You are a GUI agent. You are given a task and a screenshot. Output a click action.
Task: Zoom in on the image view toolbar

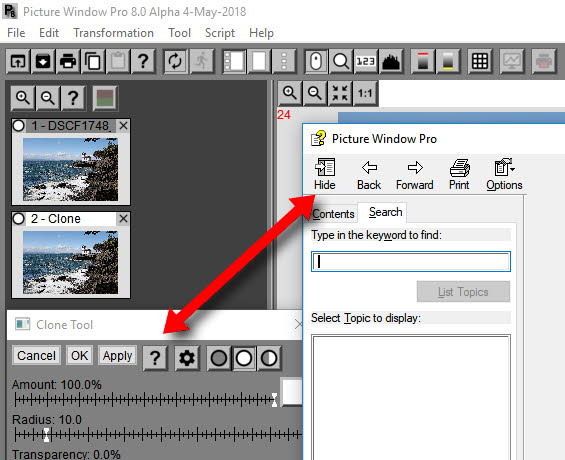coord(290,93)
